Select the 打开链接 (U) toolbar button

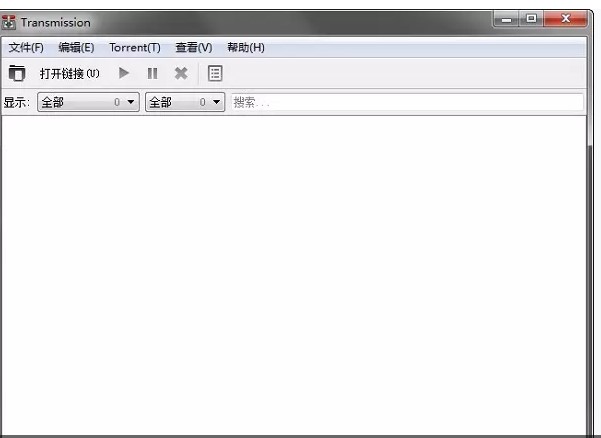pos(69,73)
